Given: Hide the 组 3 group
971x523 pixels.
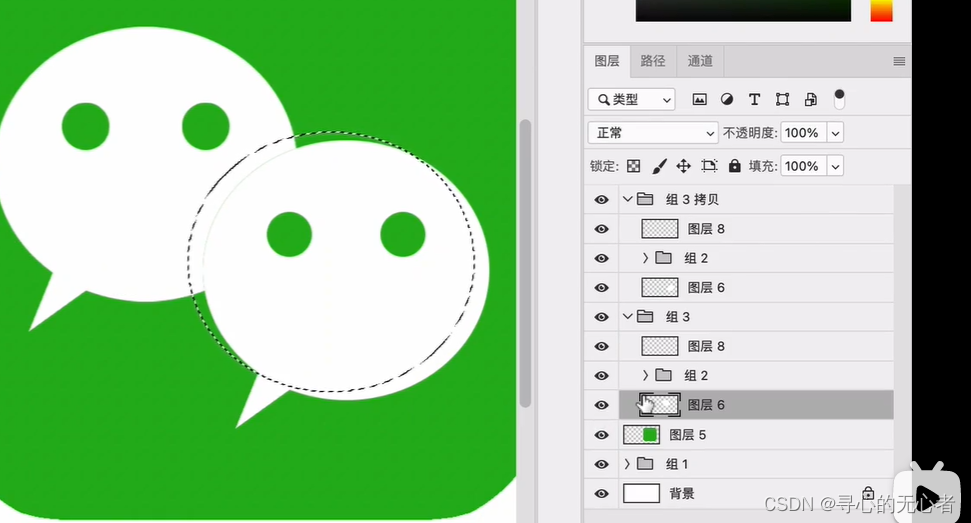Looking at the screenshot, I should coord(601,317).
